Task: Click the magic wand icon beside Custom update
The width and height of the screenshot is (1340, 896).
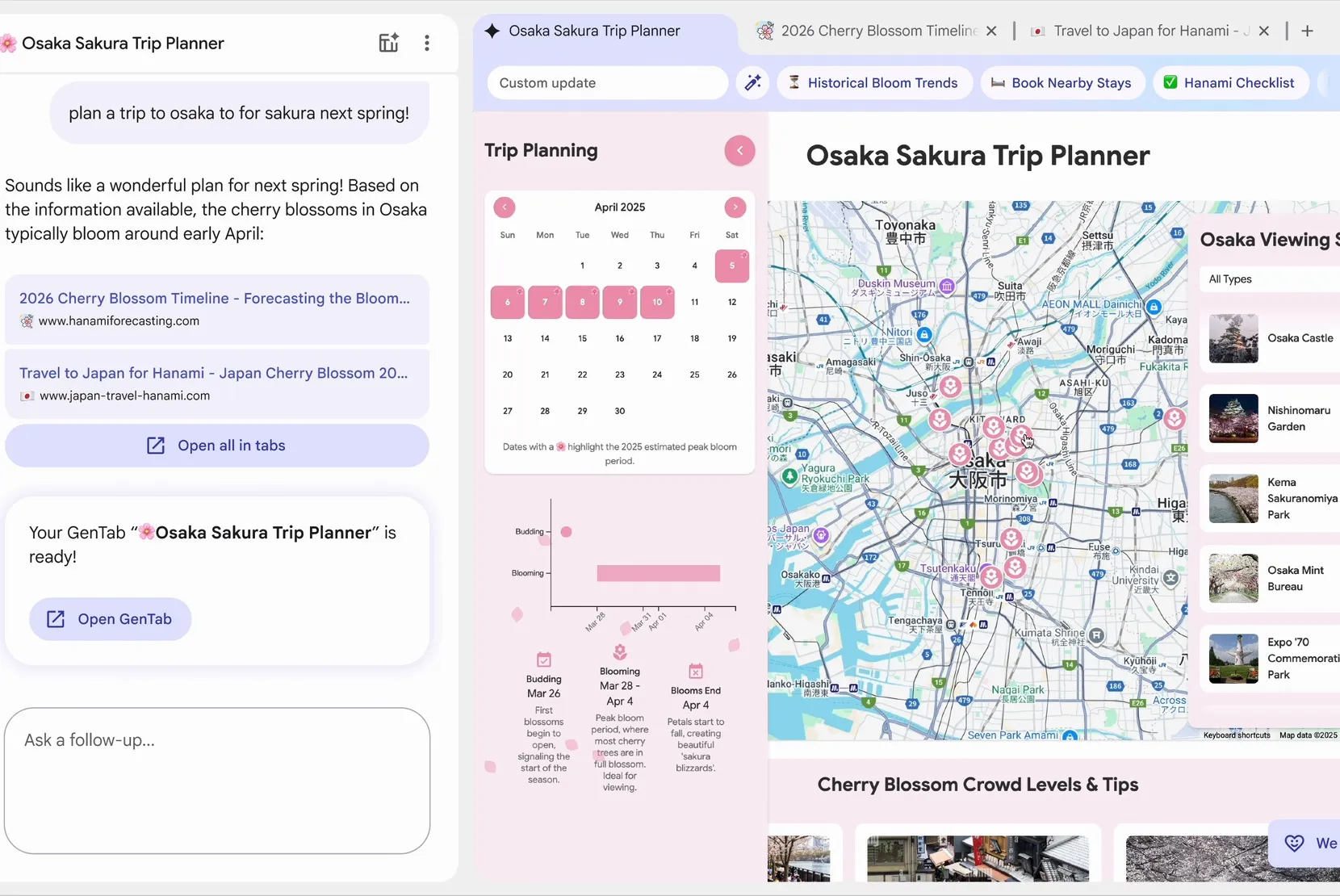Action: tap(752, 82)
